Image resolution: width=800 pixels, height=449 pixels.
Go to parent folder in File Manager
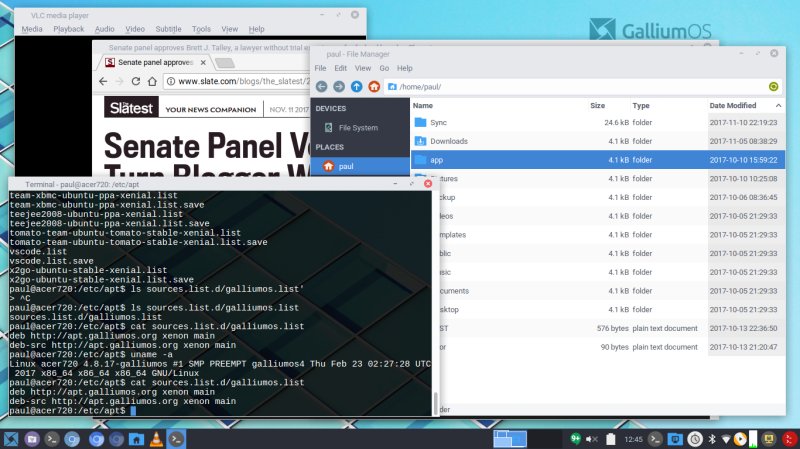click(357, 87)
